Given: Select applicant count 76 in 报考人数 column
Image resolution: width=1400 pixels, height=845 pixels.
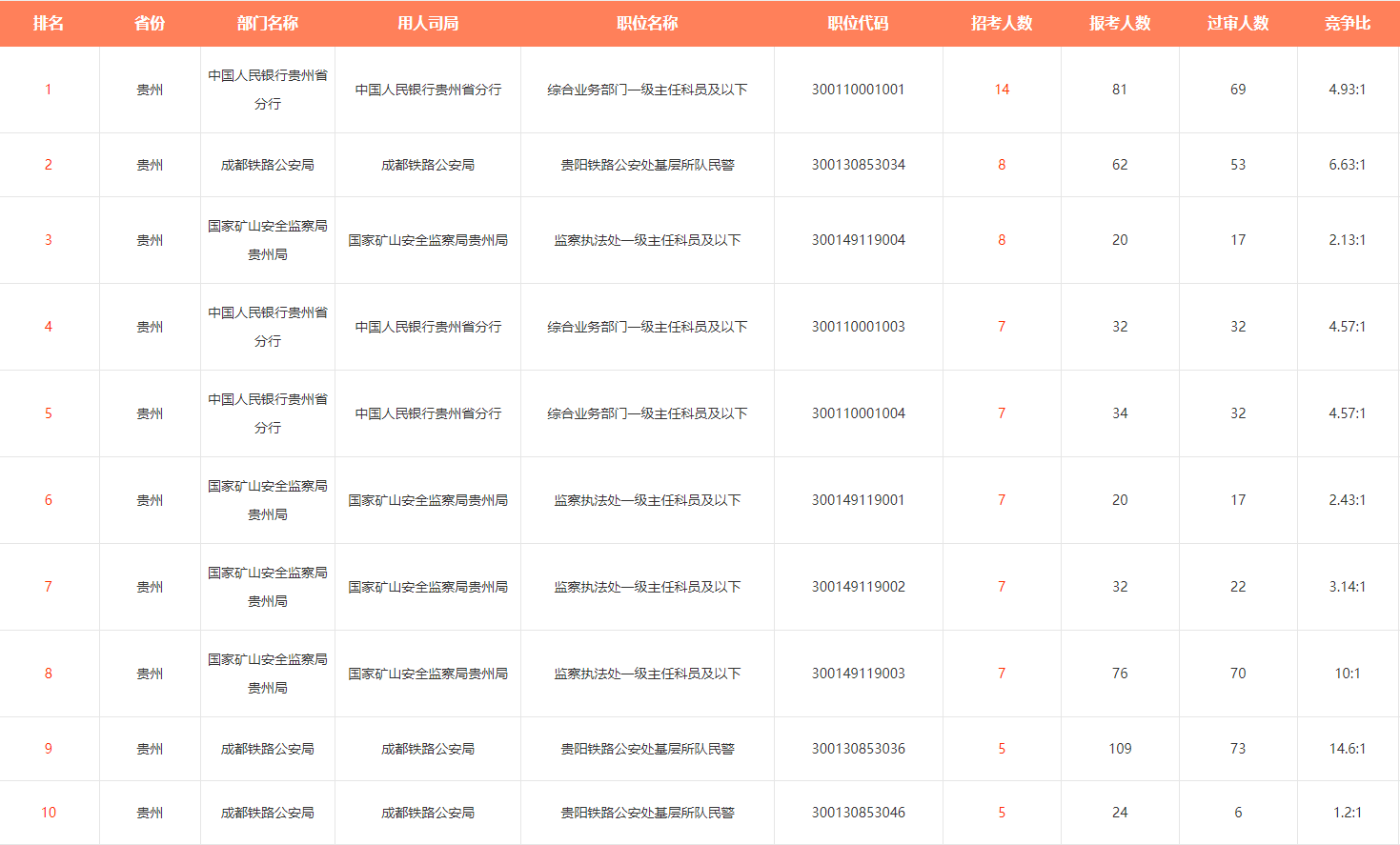Looking at the screenshot, I should [1120, 674].
